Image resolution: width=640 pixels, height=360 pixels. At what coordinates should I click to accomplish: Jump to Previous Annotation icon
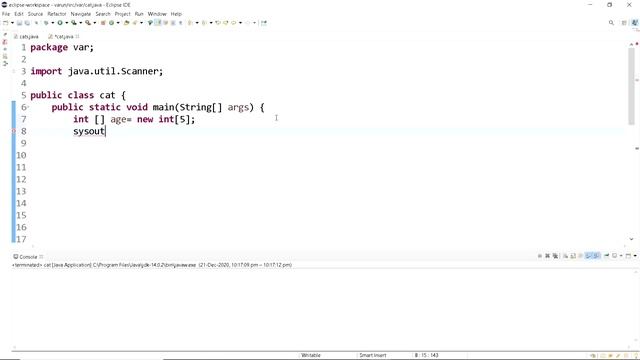click(204, 23)
